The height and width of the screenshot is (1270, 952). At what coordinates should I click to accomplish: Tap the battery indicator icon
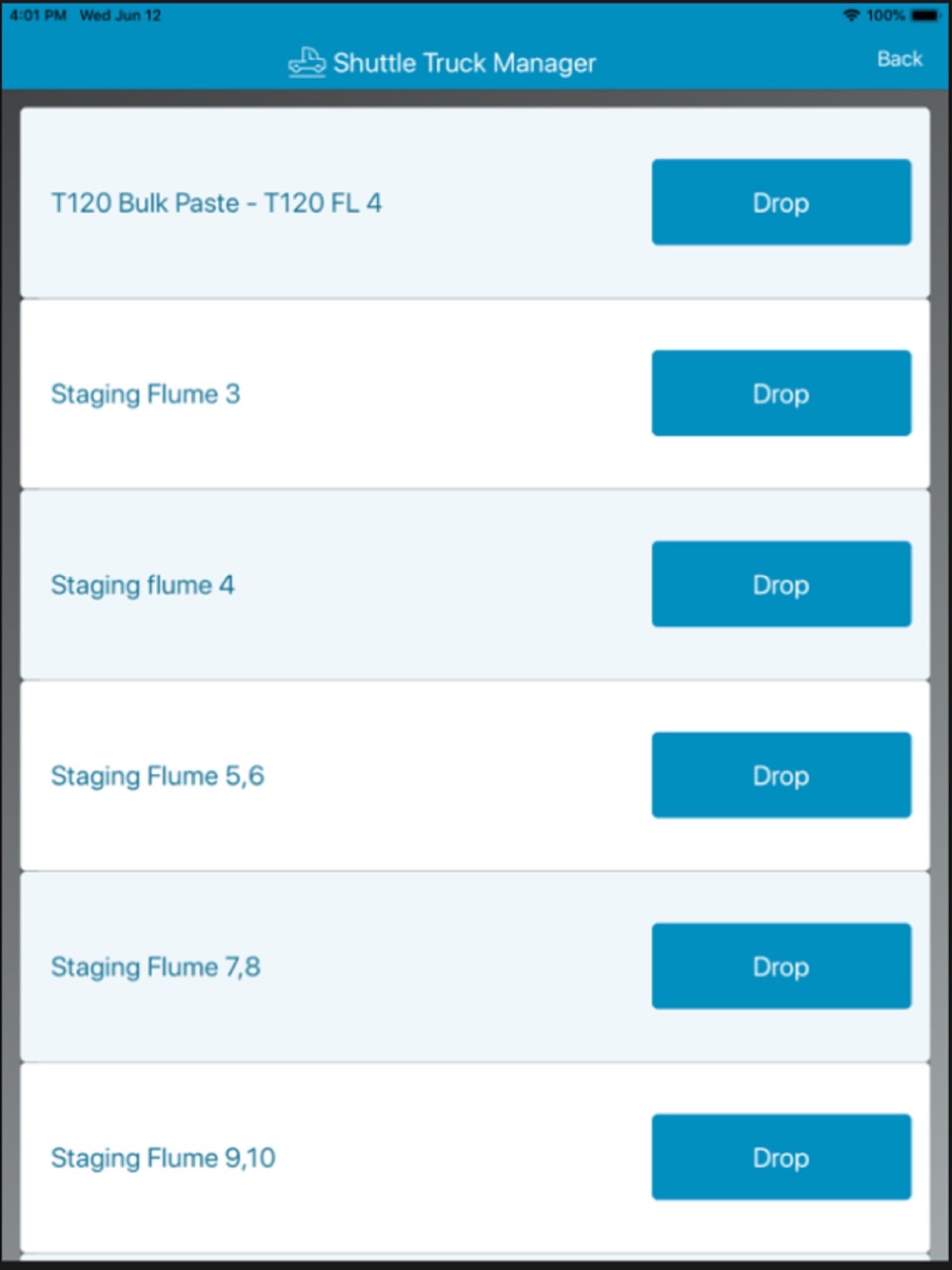pos(925,15)
